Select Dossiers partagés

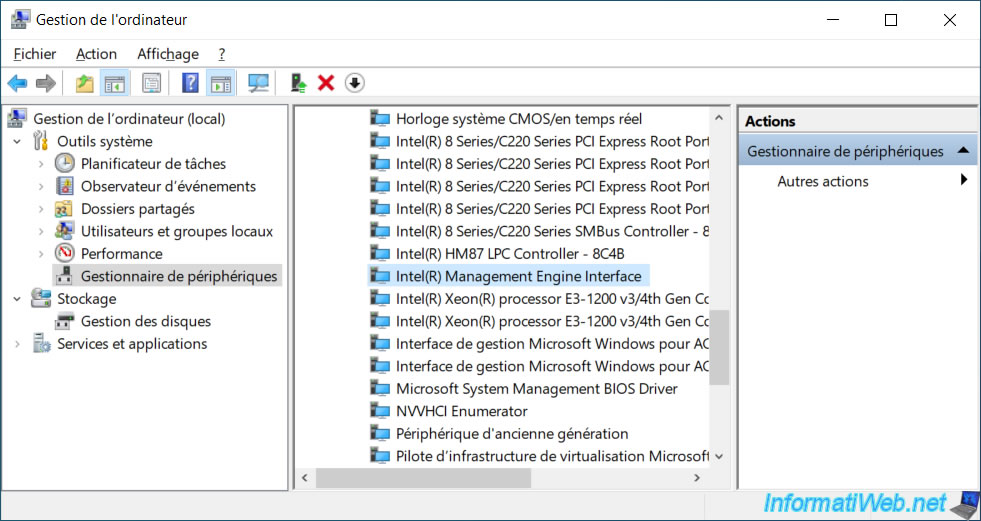(x=138, y=209)
